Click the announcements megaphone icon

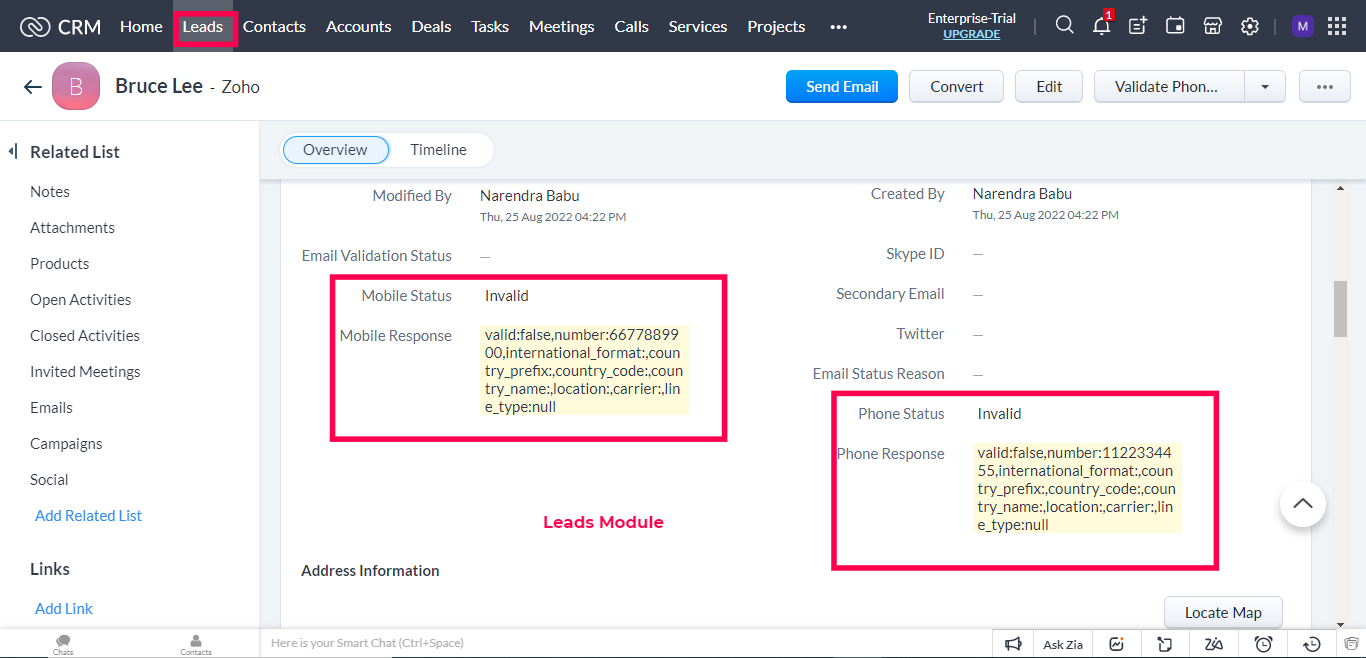tap(1013, 644)
